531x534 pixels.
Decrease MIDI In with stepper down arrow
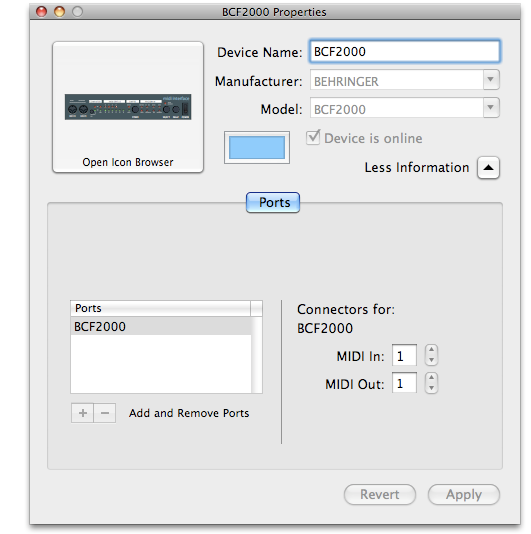432,360
